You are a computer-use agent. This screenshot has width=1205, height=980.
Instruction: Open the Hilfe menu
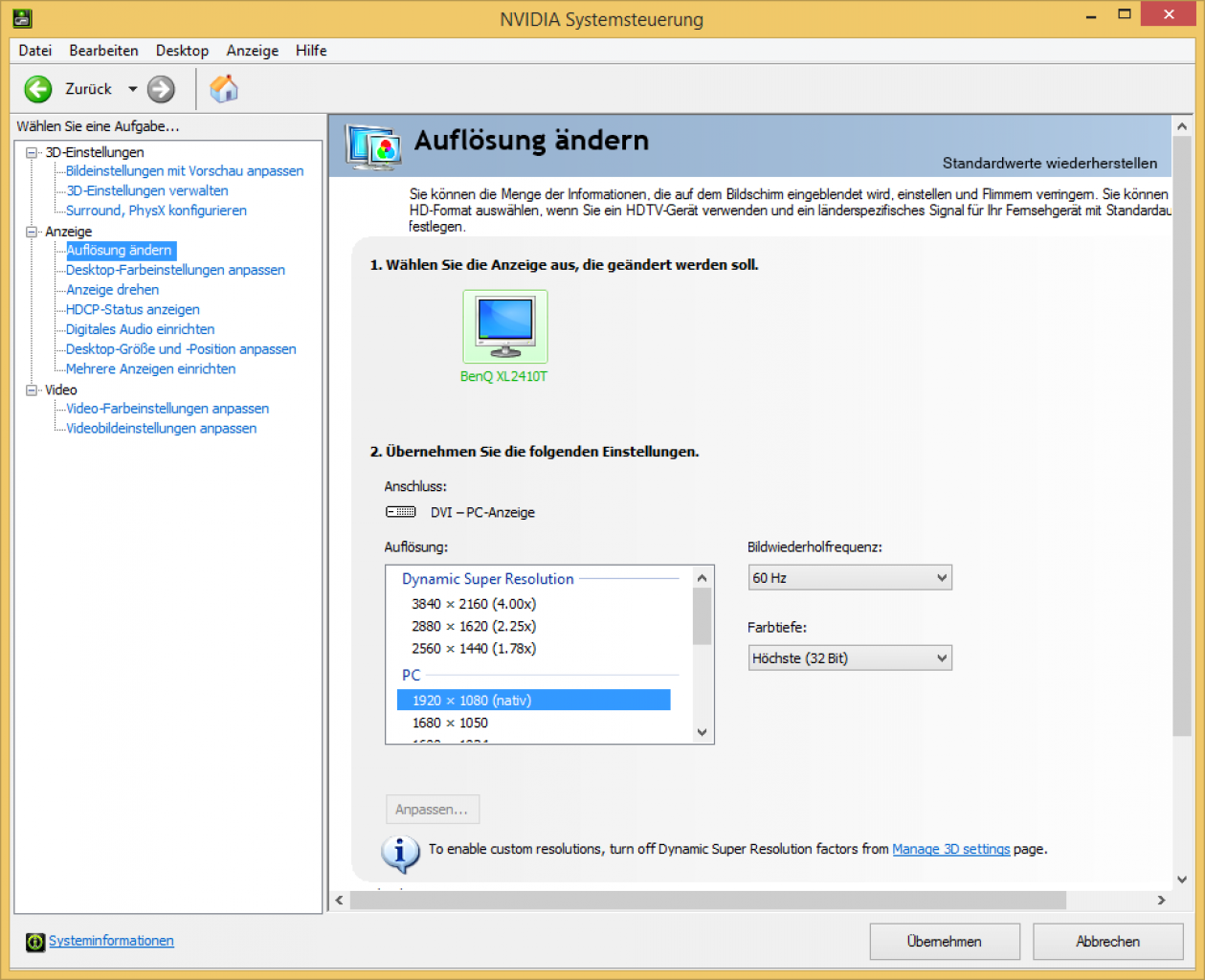[311, 51]
